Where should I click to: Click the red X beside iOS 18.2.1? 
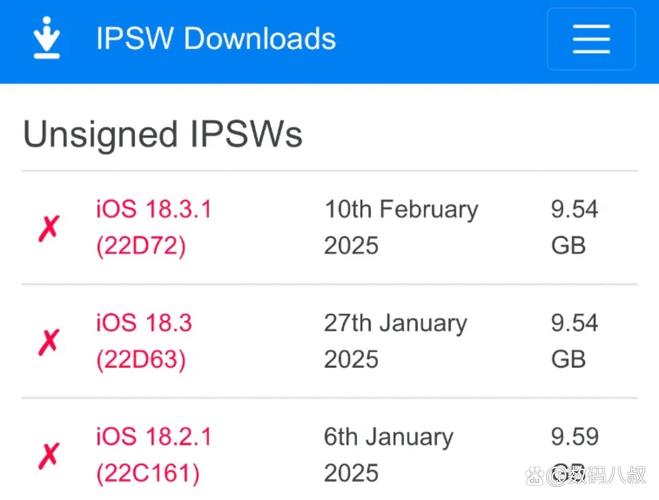(x=48, y=456)
